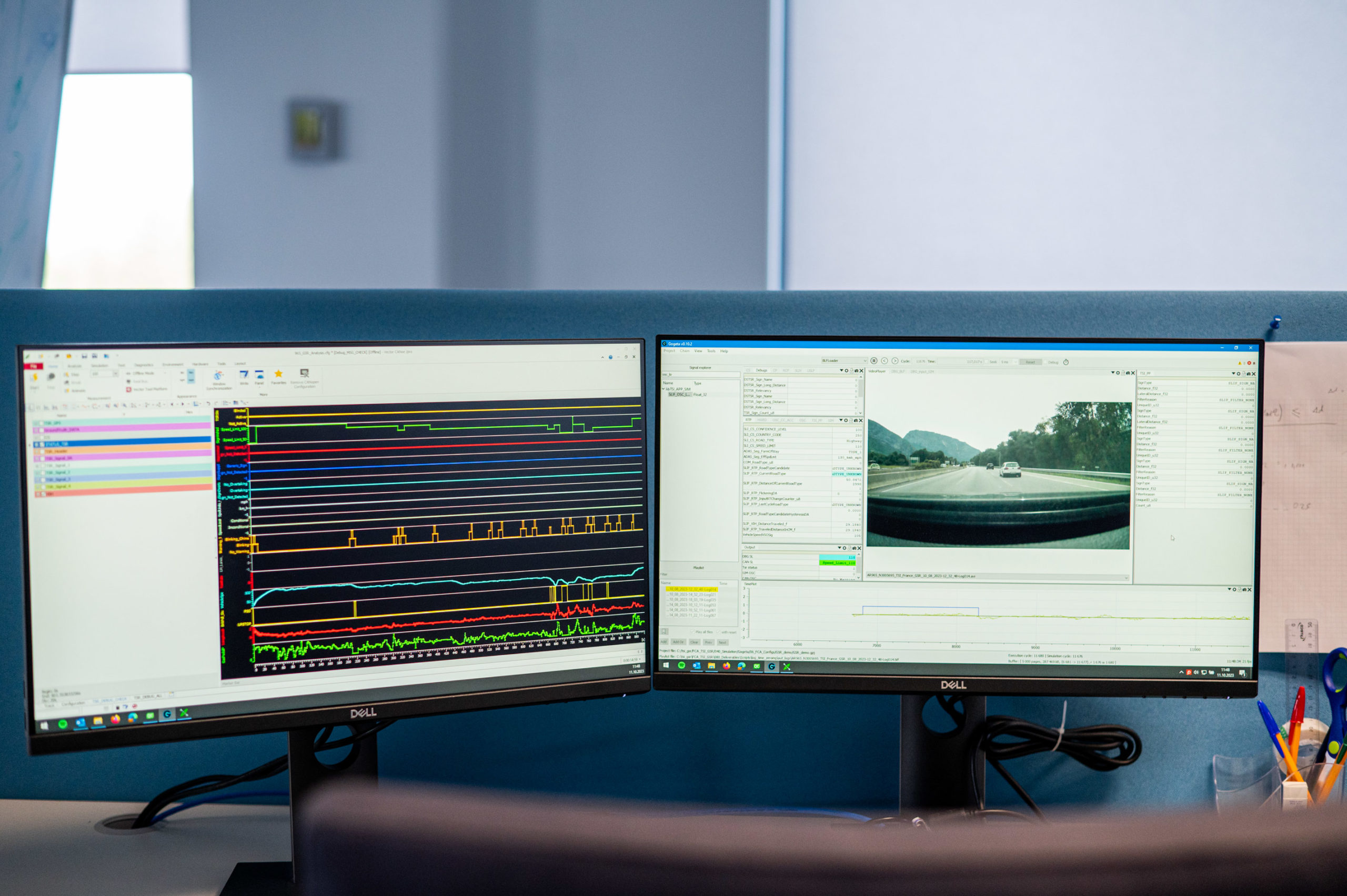Click the playlist Next button
The height and width of the screenshot is (896, 1347).
(723, 642)
